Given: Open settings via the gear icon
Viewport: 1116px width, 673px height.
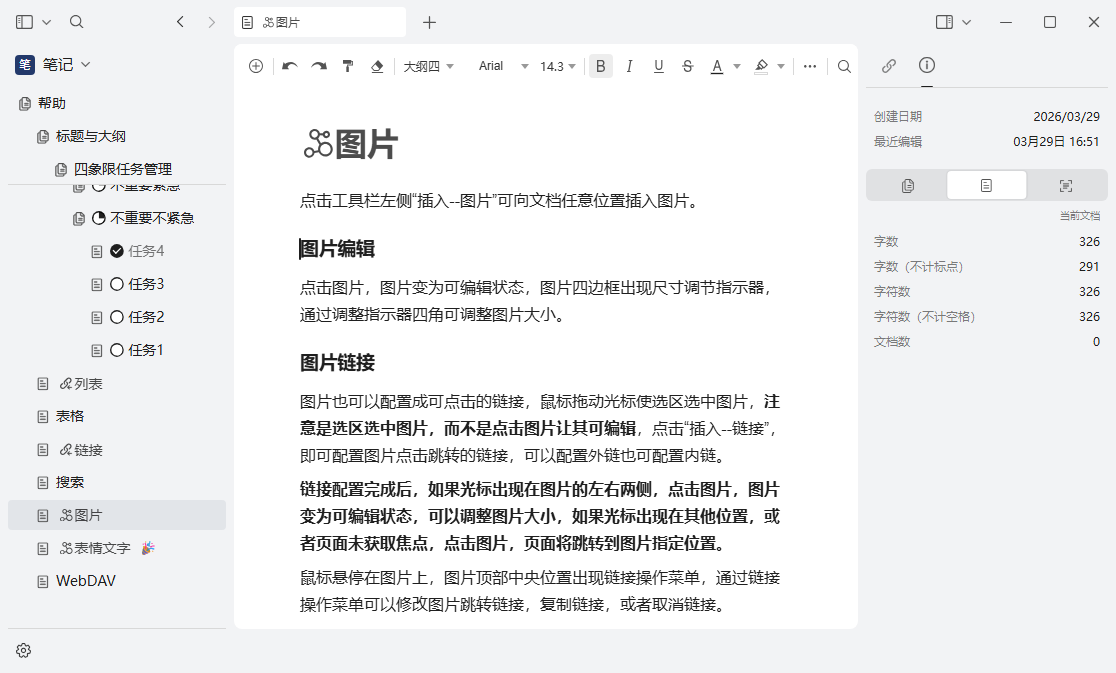Looking at the screenshot, I should (23, 650).
